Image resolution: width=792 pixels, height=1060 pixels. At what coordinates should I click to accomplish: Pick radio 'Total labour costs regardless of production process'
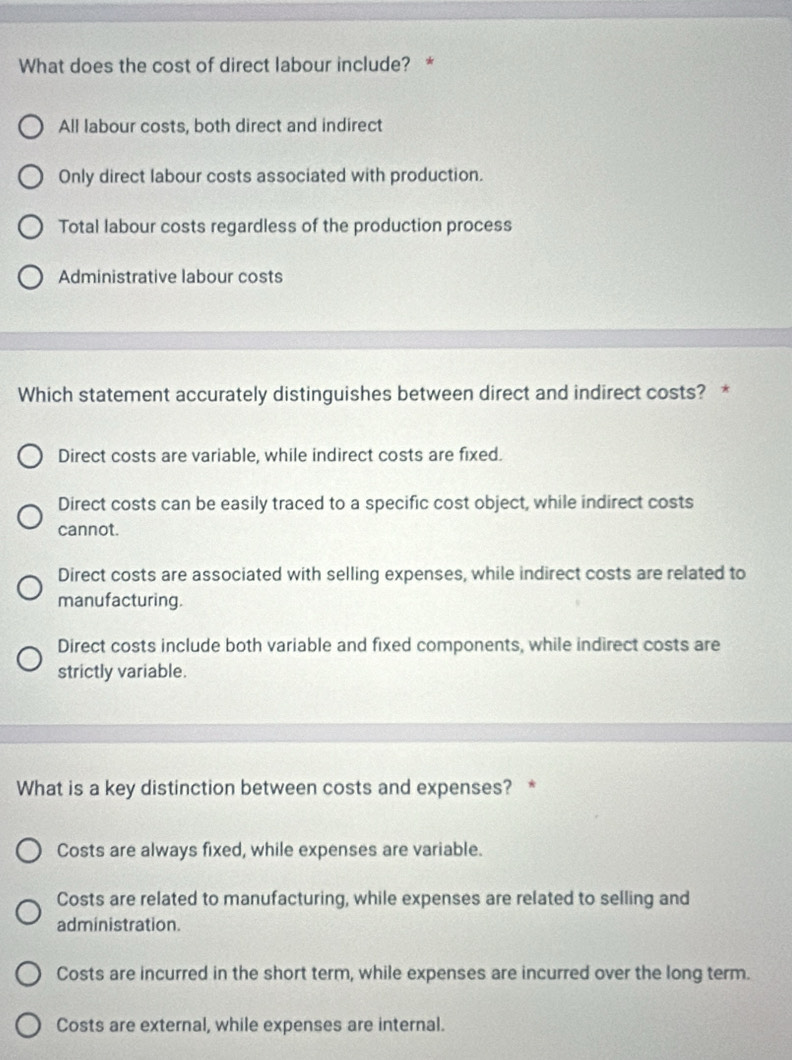pyautogui.click(x=31, y=227)
